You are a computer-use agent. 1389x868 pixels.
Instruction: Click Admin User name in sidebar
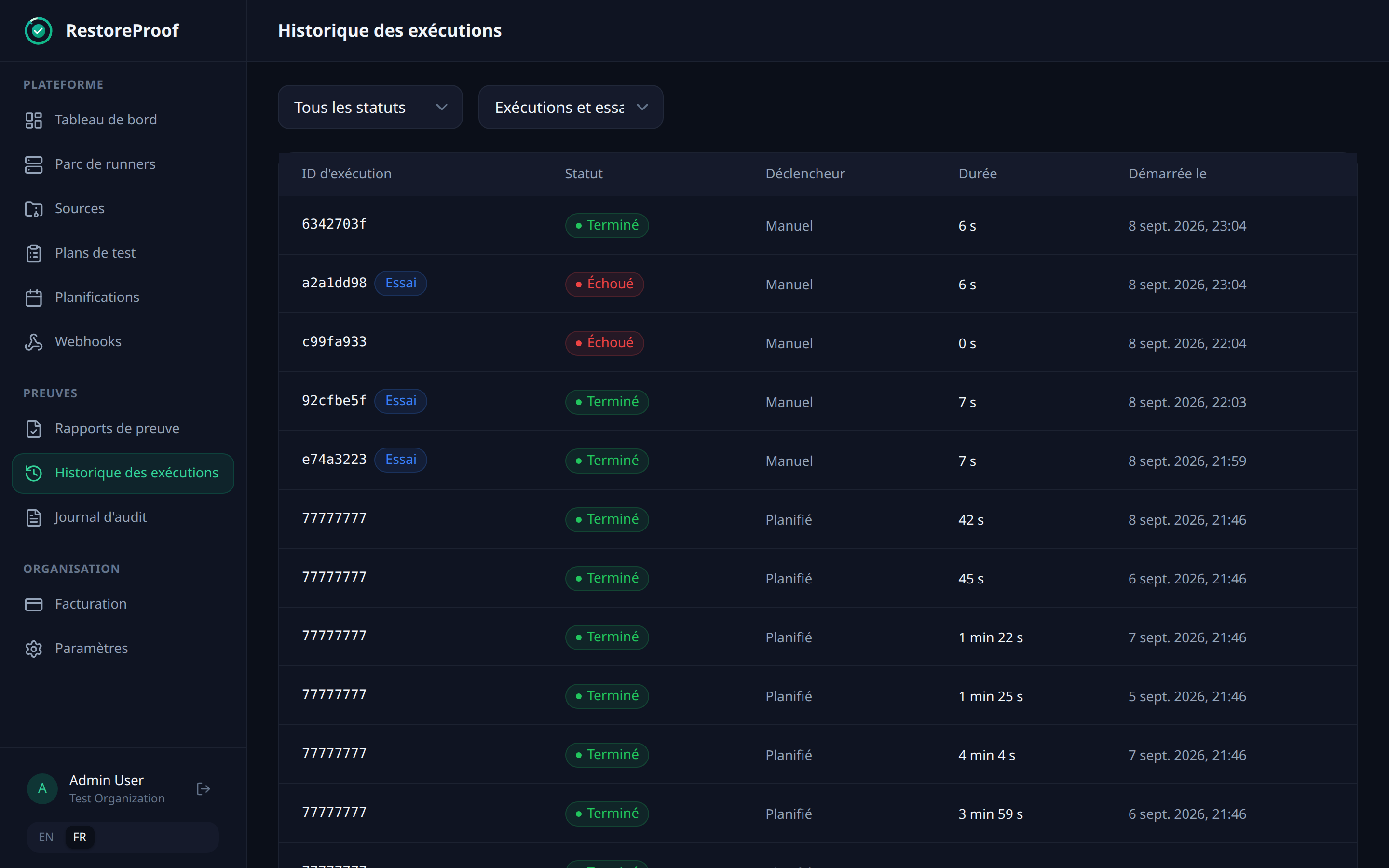106,780
